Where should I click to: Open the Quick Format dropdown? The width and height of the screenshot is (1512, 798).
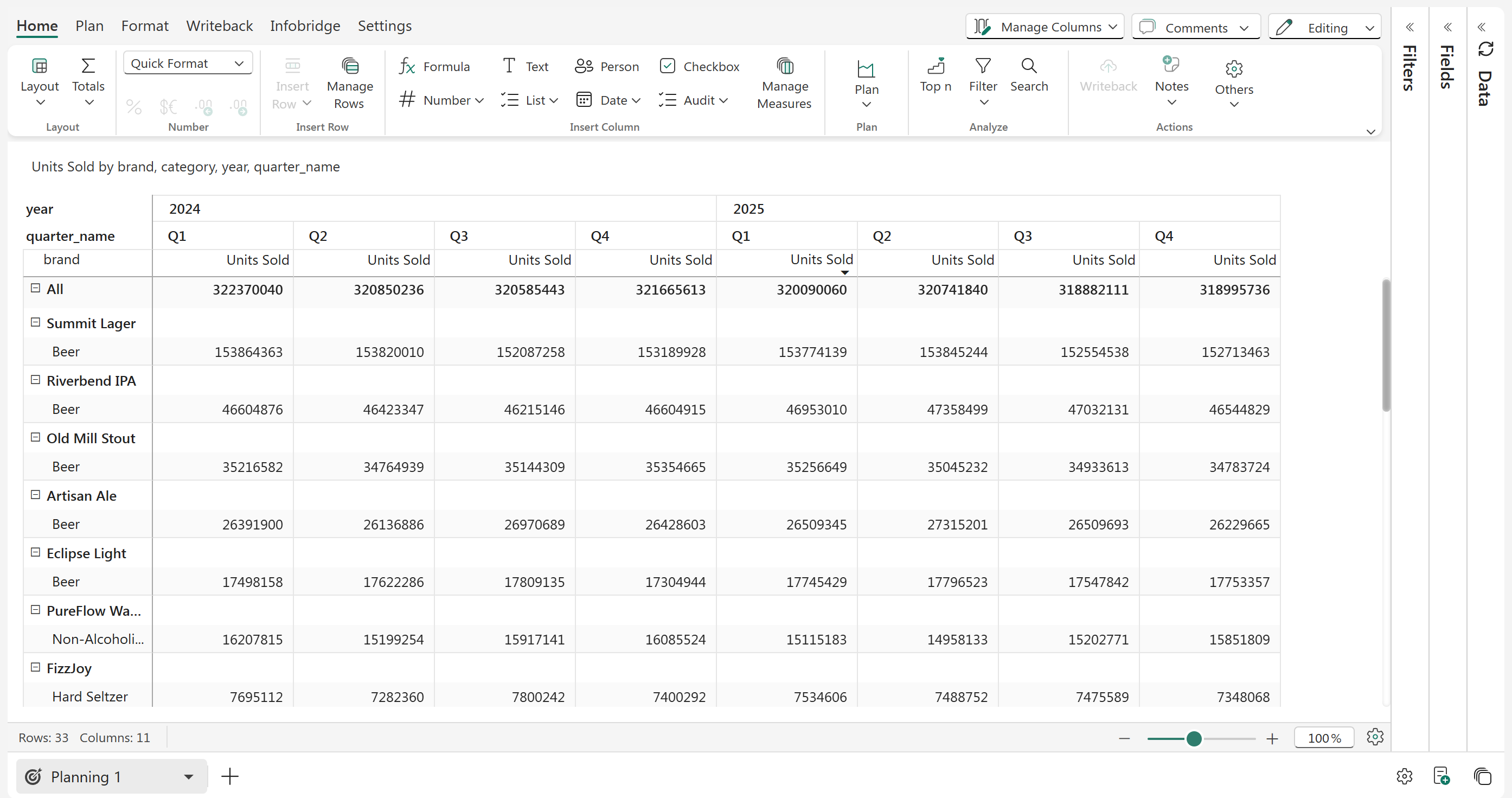pos(188,63)
